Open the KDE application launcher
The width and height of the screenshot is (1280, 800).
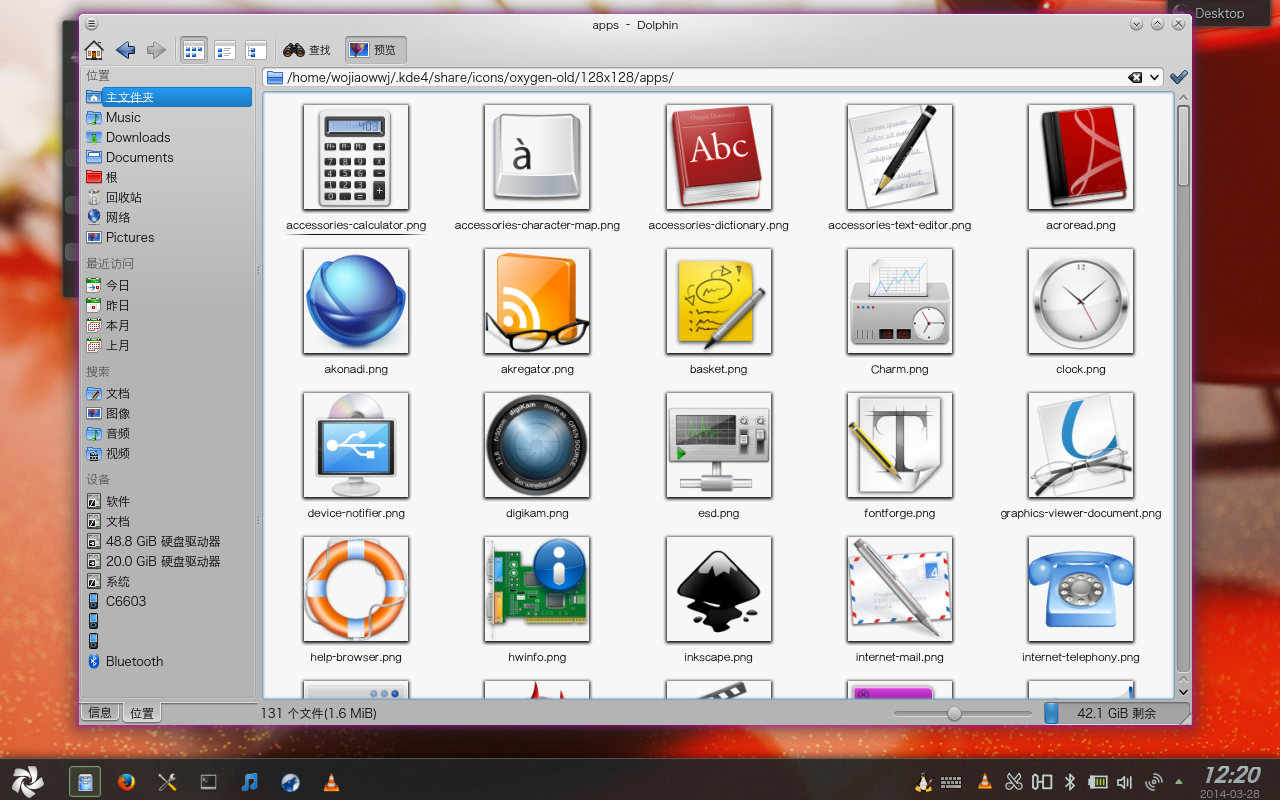[x=28, y=781]
